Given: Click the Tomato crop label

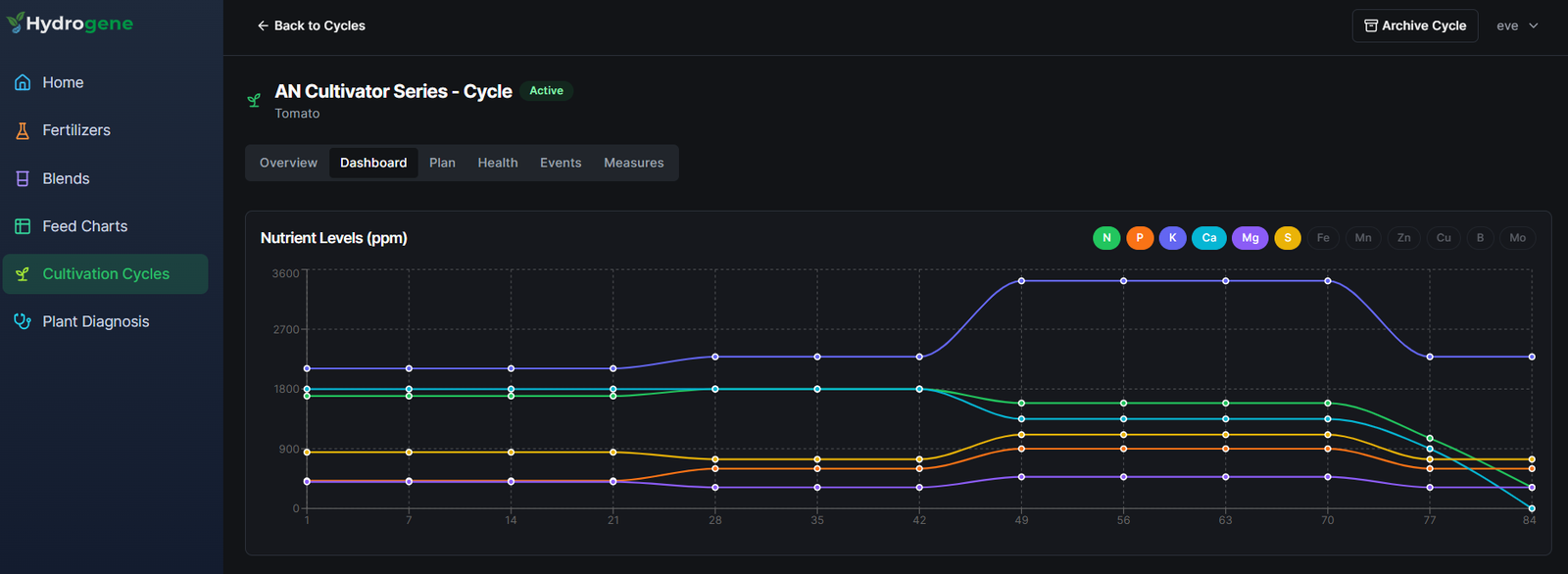Looking at the screenshot, I should (x=297, y=114).
